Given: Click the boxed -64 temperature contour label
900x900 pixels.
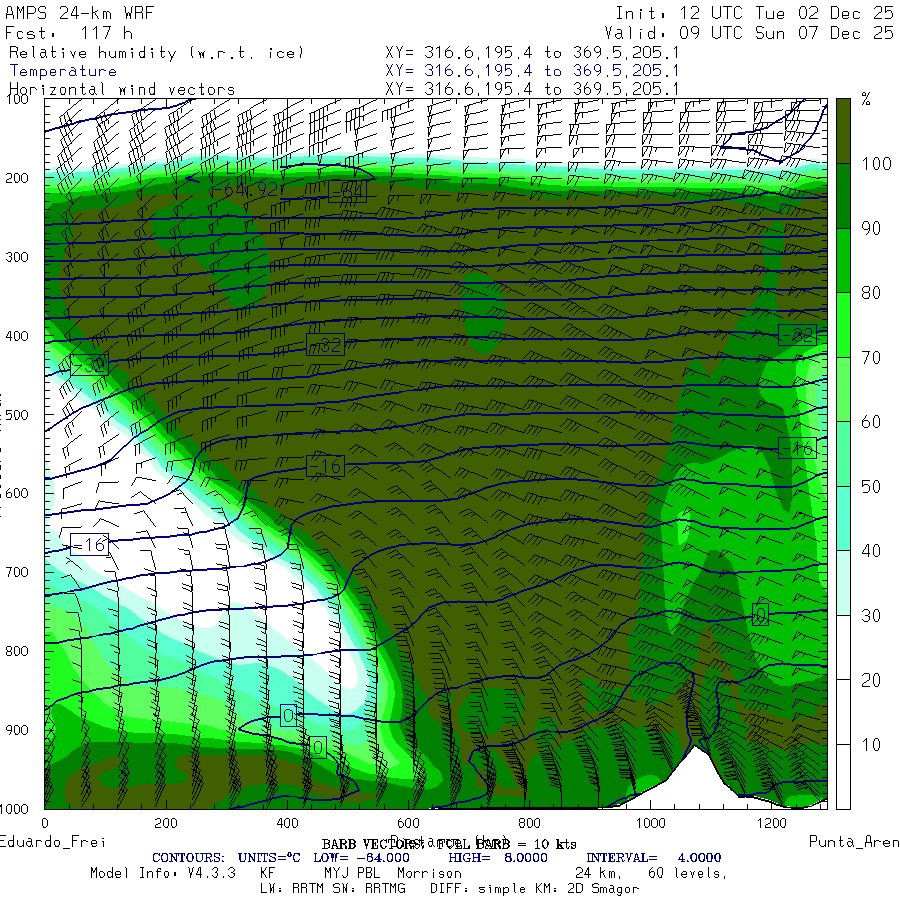Looking at the screenshot, I should pos(347,191).
